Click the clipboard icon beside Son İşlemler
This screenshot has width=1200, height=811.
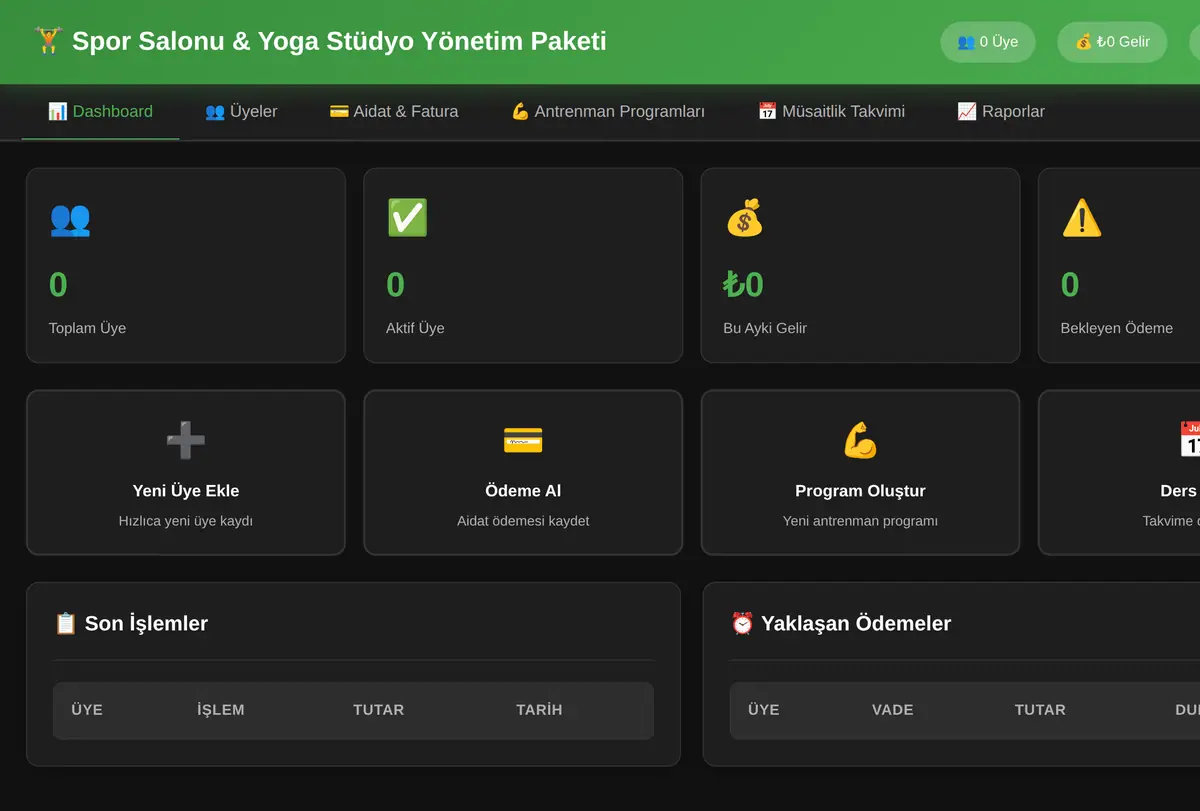point(65,624)
